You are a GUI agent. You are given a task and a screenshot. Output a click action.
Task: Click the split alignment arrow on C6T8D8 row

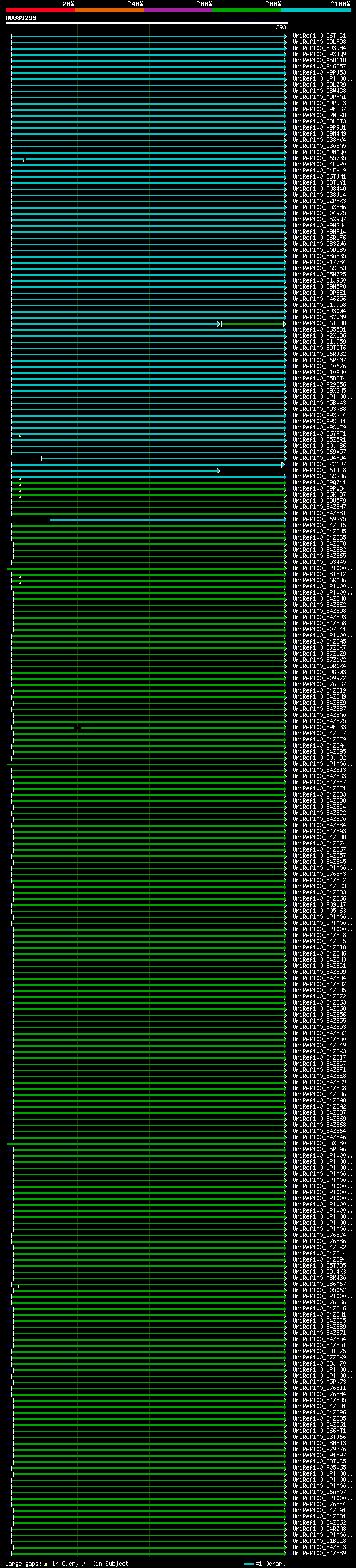pyautogui.click(x=219, y=324)
